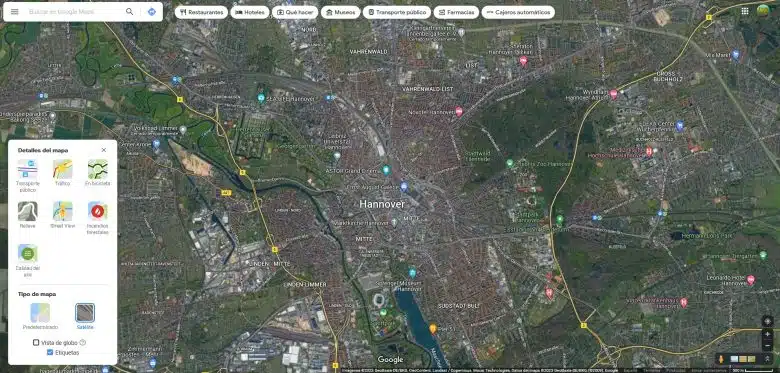The width and height of the screenshot is (780, 373).
Task: Uncheck the Etiquetas checkbox
Action: click(x=50, y=352)
